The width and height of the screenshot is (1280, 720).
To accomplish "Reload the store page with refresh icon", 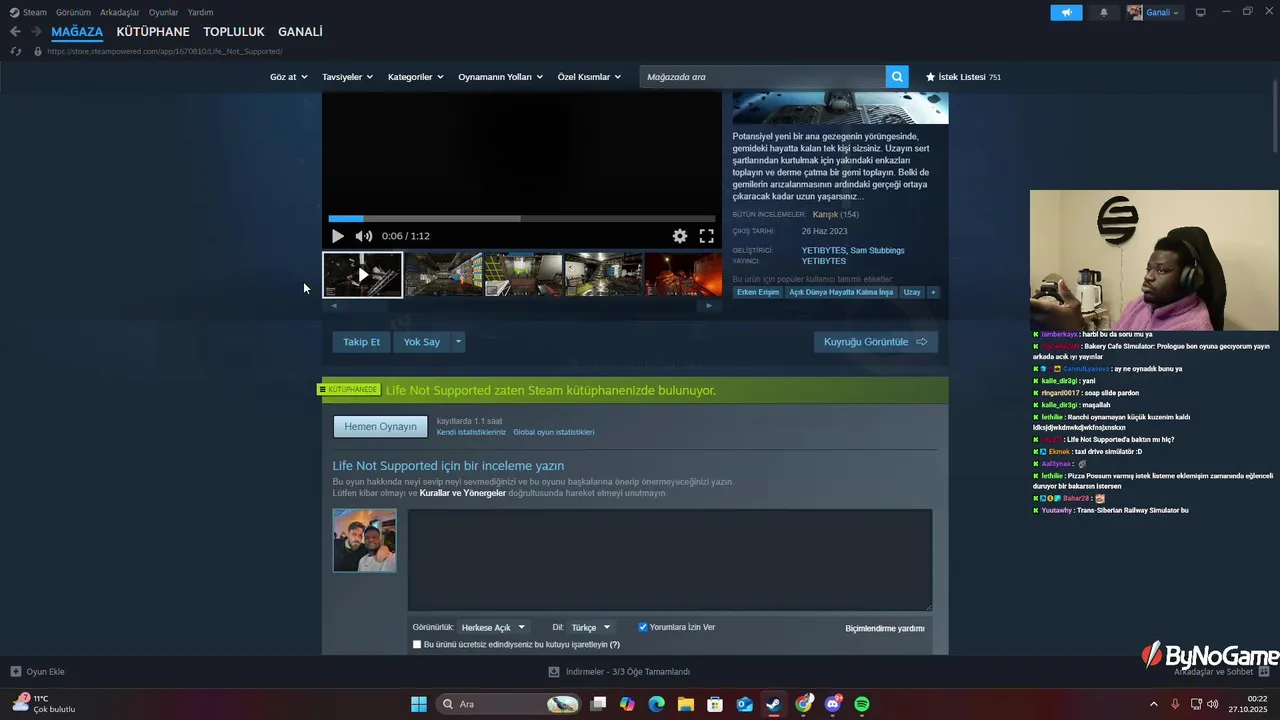I will tap(15, 51).
